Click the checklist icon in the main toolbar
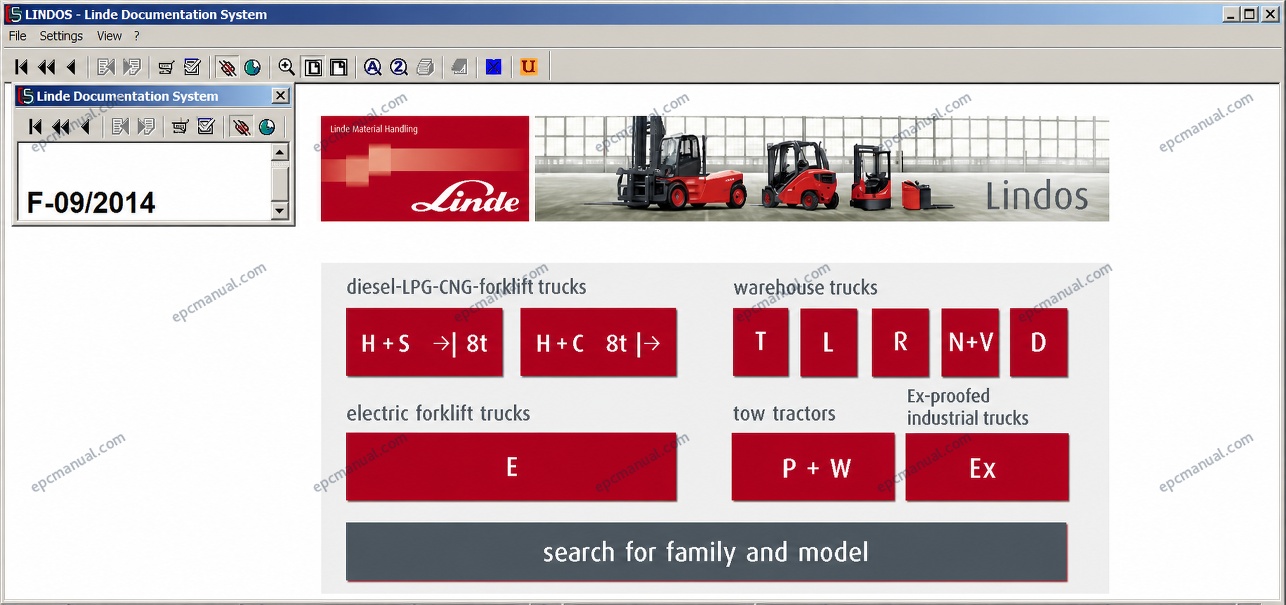1286x605 pixels. pyautogui.click(x=192, y=67)
